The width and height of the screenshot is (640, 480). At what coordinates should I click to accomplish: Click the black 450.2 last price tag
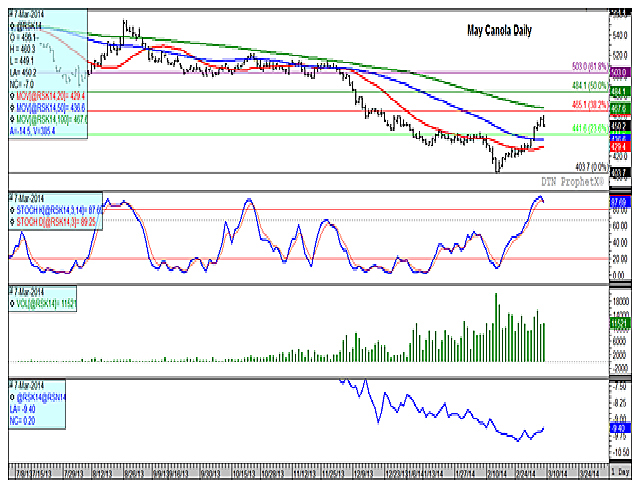[x=620, y=126]
